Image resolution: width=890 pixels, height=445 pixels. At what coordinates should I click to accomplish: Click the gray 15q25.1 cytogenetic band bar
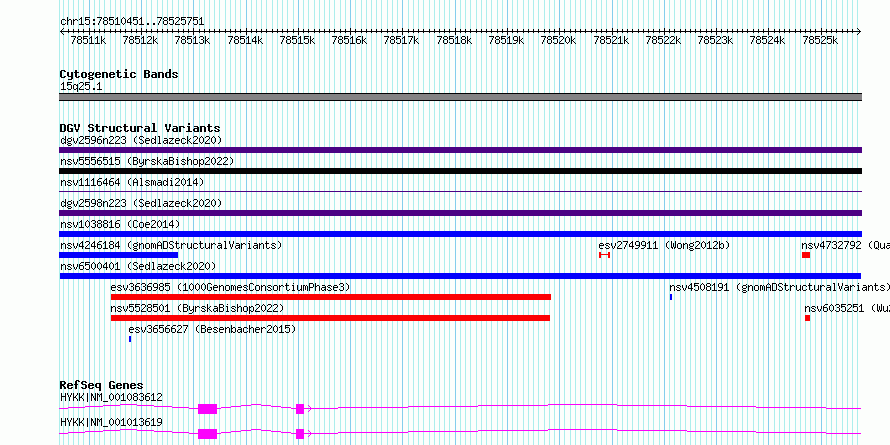point(460,96)
